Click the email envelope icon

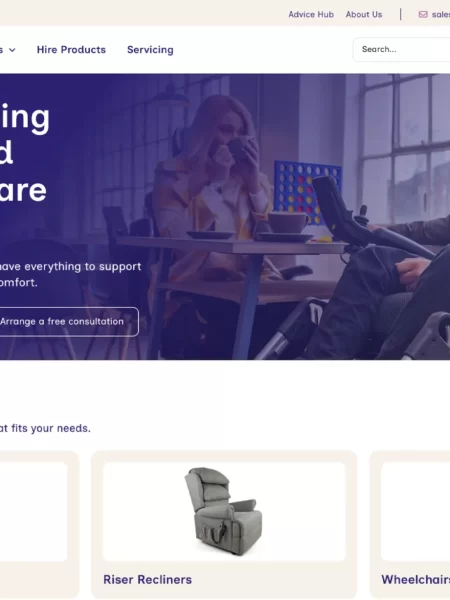[x=423, y=15]
